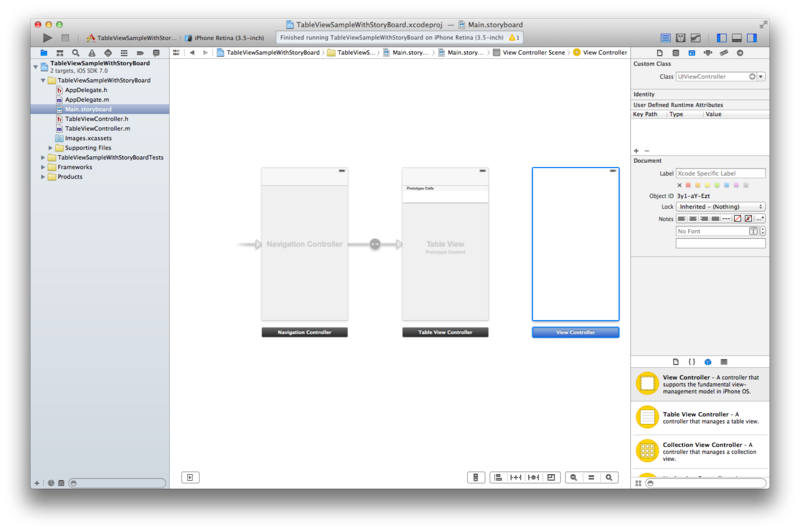Show File Template library tab
Screen dimensions: 800x531
676,362
